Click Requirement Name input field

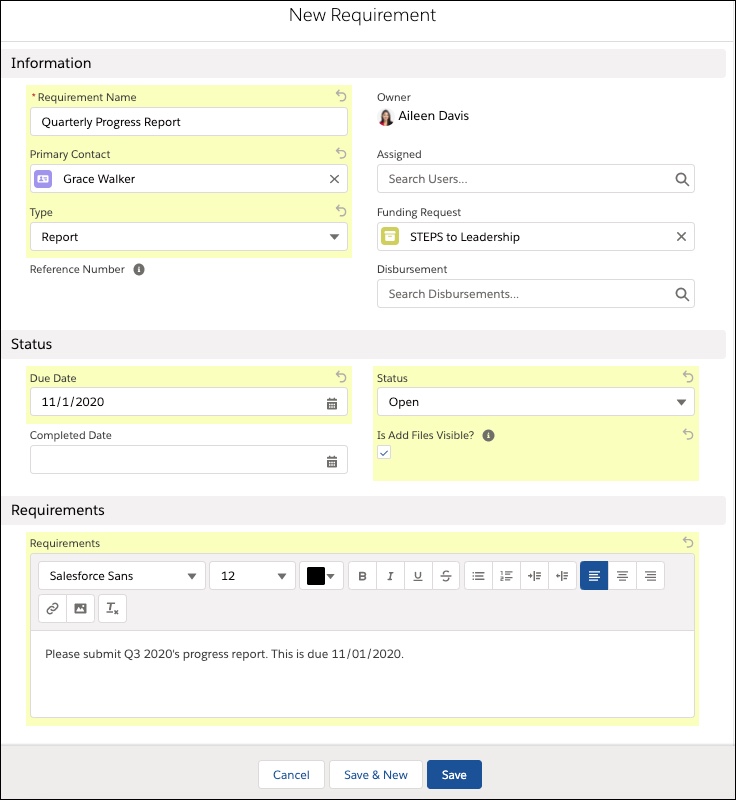(189, 122)
